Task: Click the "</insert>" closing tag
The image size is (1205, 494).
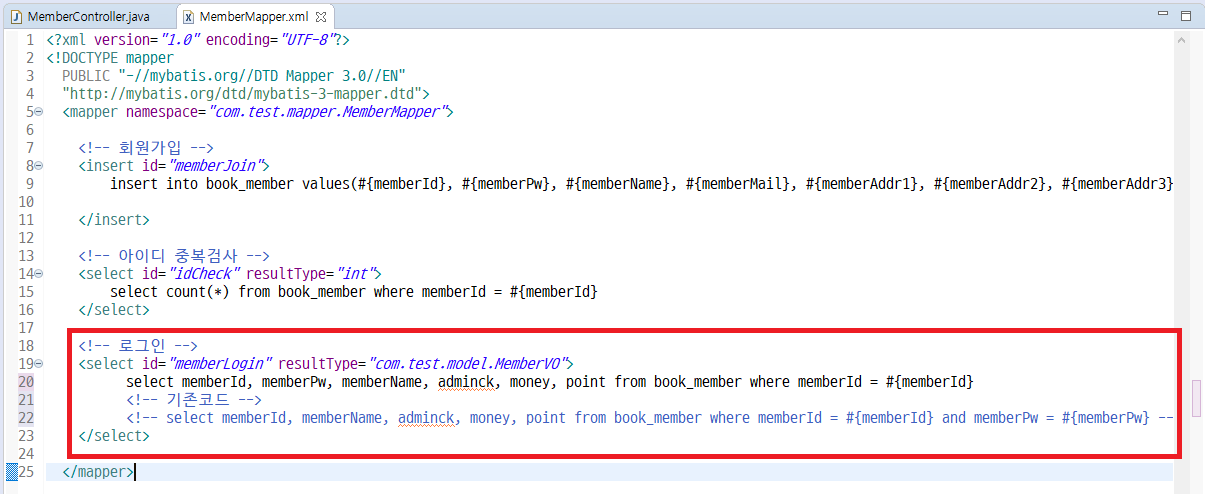Action: [114, 219]
